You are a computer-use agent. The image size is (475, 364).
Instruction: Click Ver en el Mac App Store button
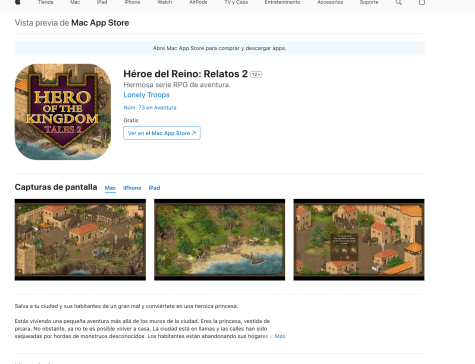click(x=162, y=133)
